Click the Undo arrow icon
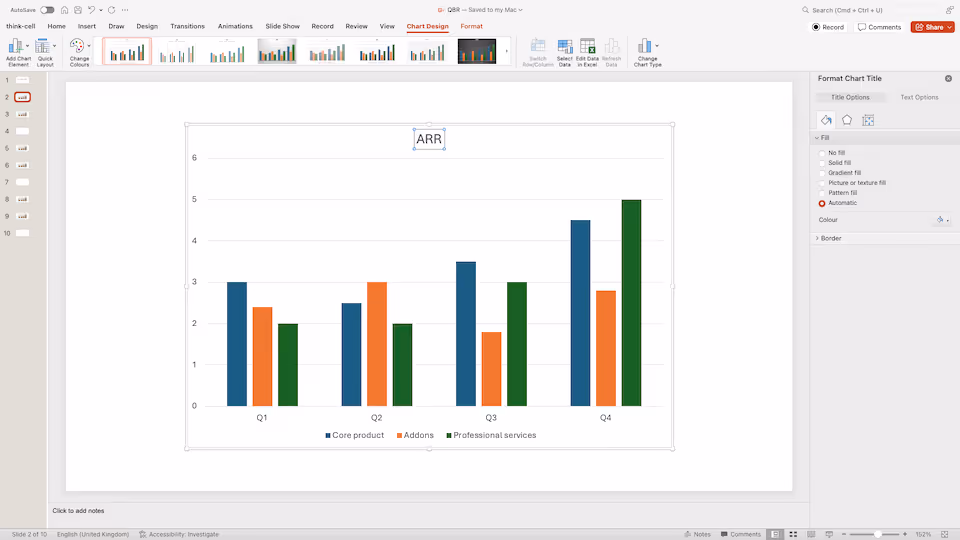 (x=91, y=10)
